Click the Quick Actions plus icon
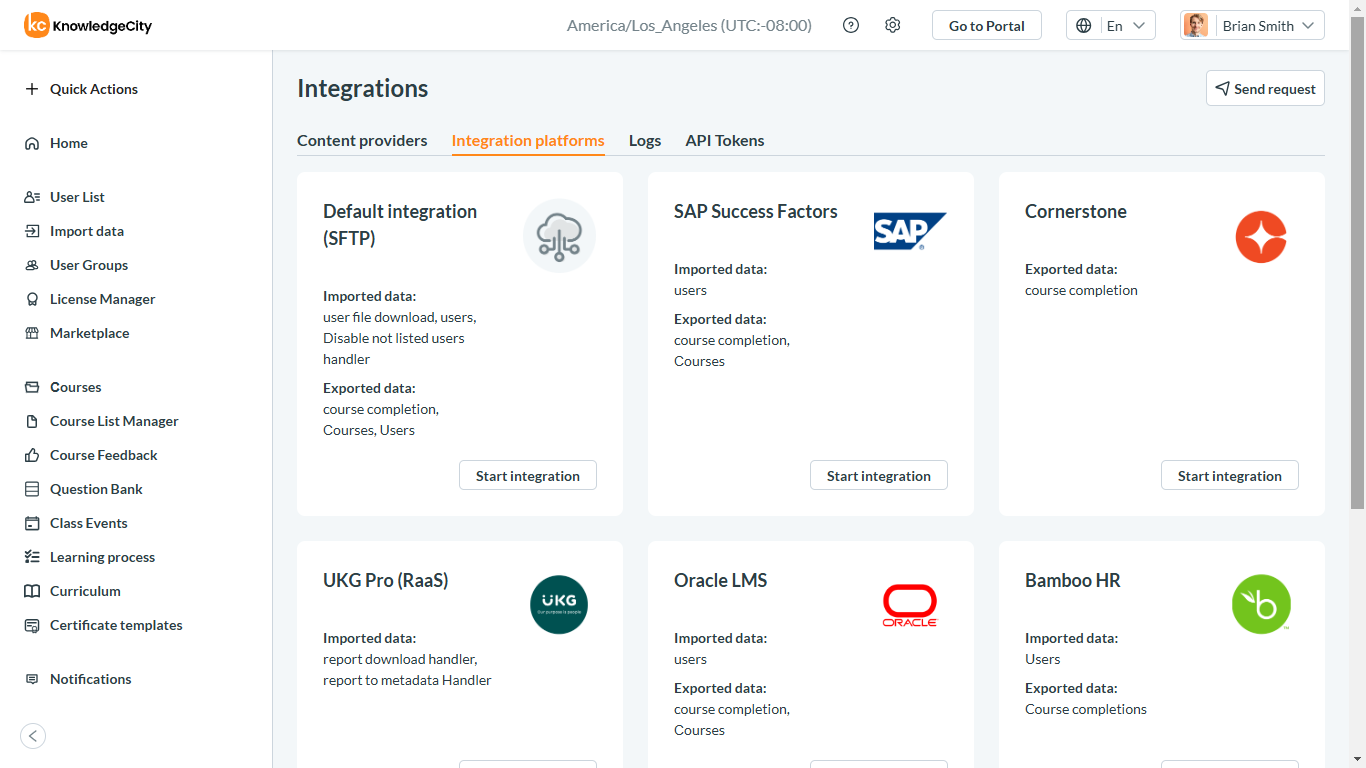1366x768 pixels. pos(32,89)
